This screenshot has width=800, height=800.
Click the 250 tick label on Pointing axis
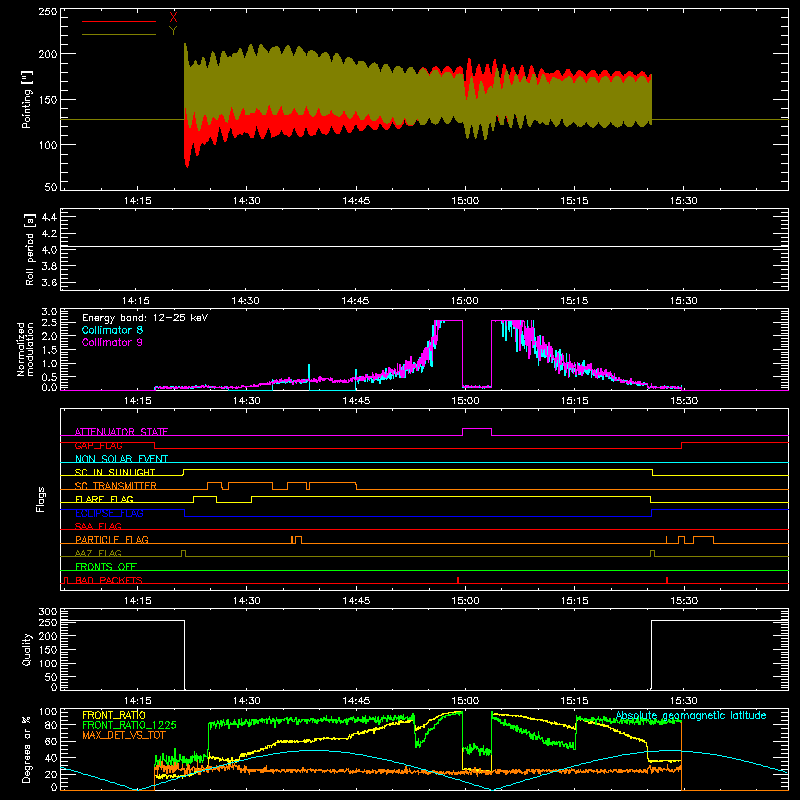tap(47, 11)
